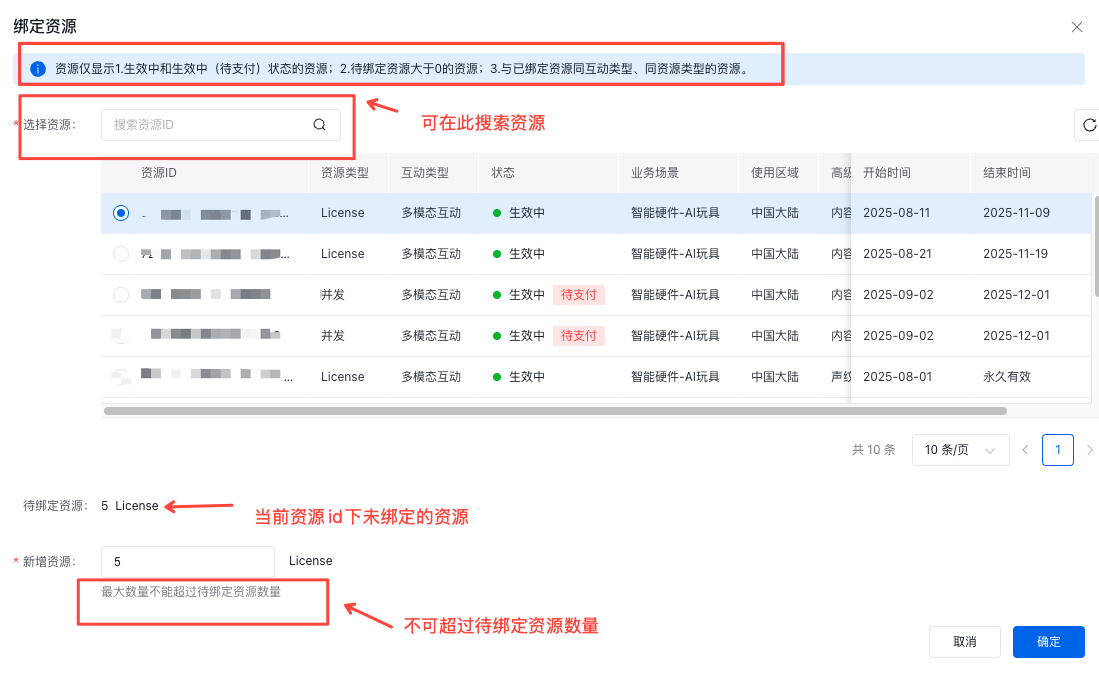This screenshot has height=678, width=1099.
Task: Open the 10 条/页 page size dropdown
Action: [x=959, y=450]
